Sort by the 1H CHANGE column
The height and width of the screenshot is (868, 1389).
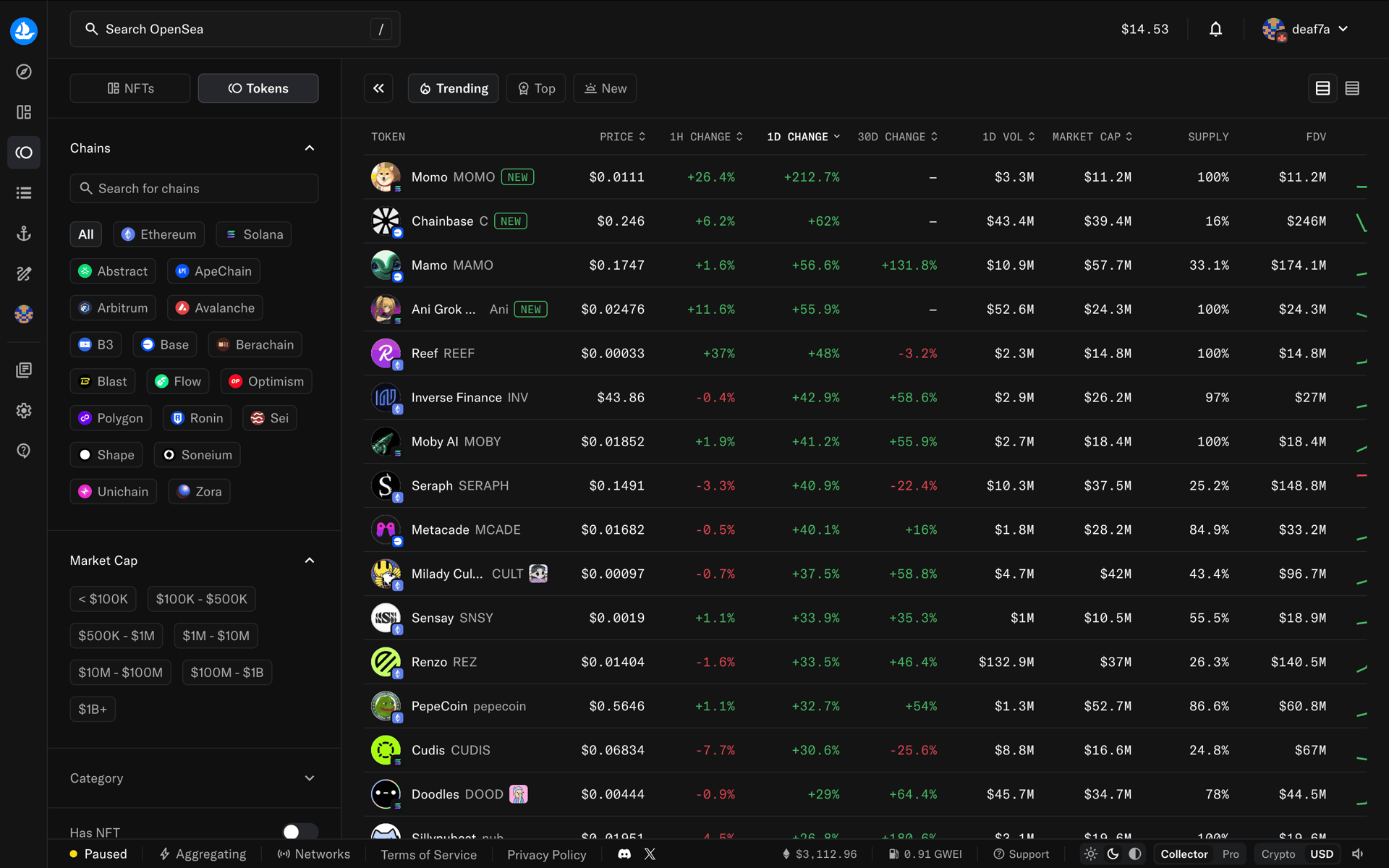[706, 137]
